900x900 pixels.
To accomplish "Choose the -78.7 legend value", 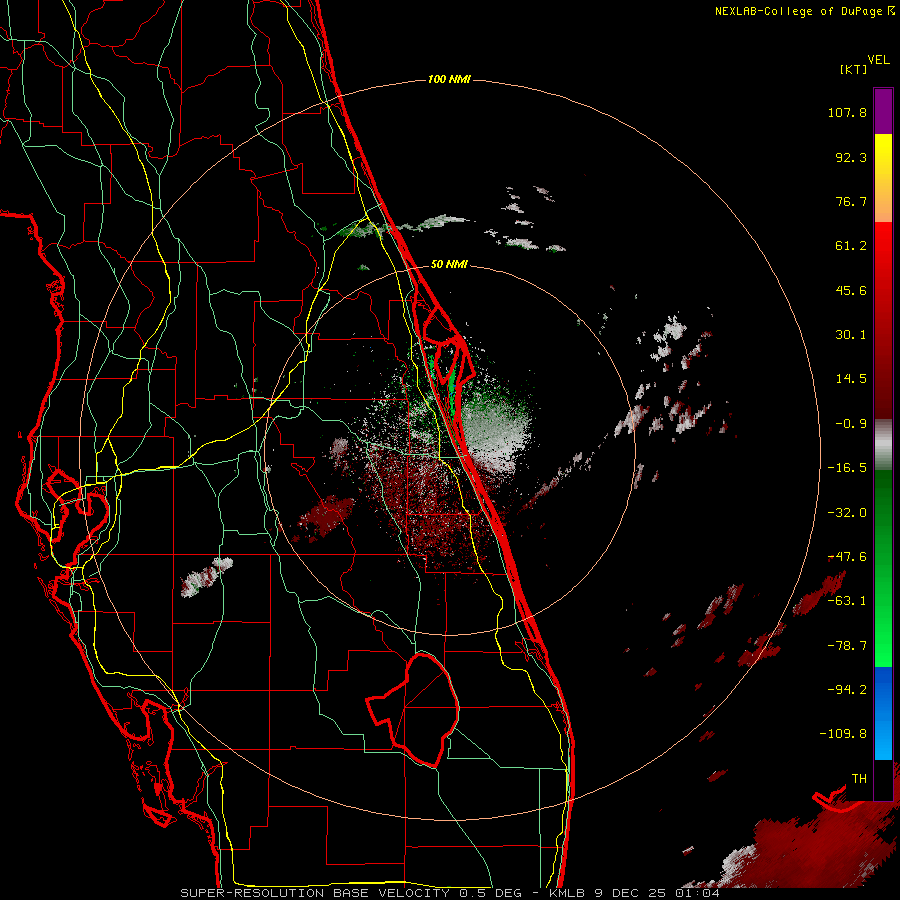I will point(847,646).
